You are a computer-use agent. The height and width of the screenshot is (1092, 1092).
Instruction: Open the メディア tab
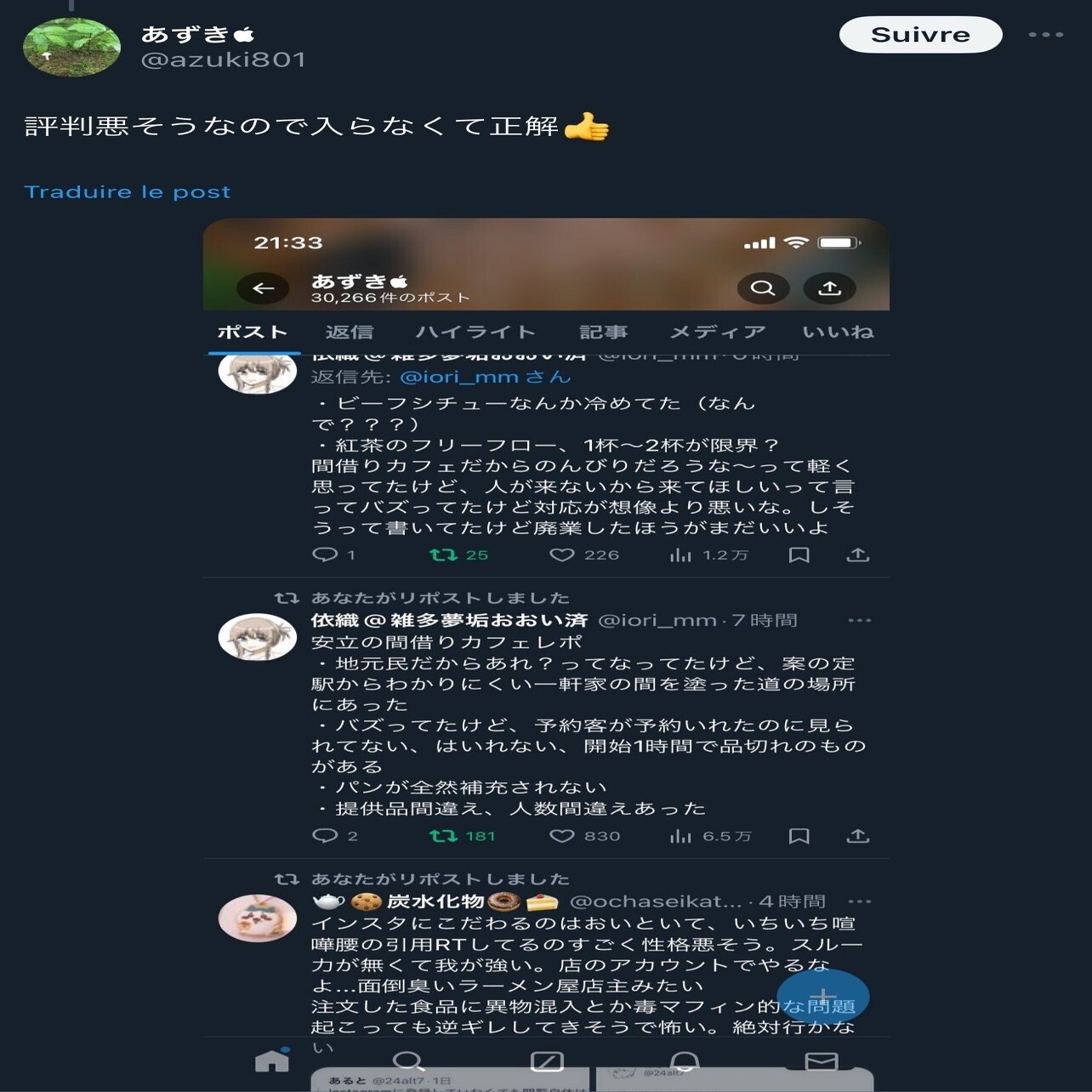pos(718,332)
